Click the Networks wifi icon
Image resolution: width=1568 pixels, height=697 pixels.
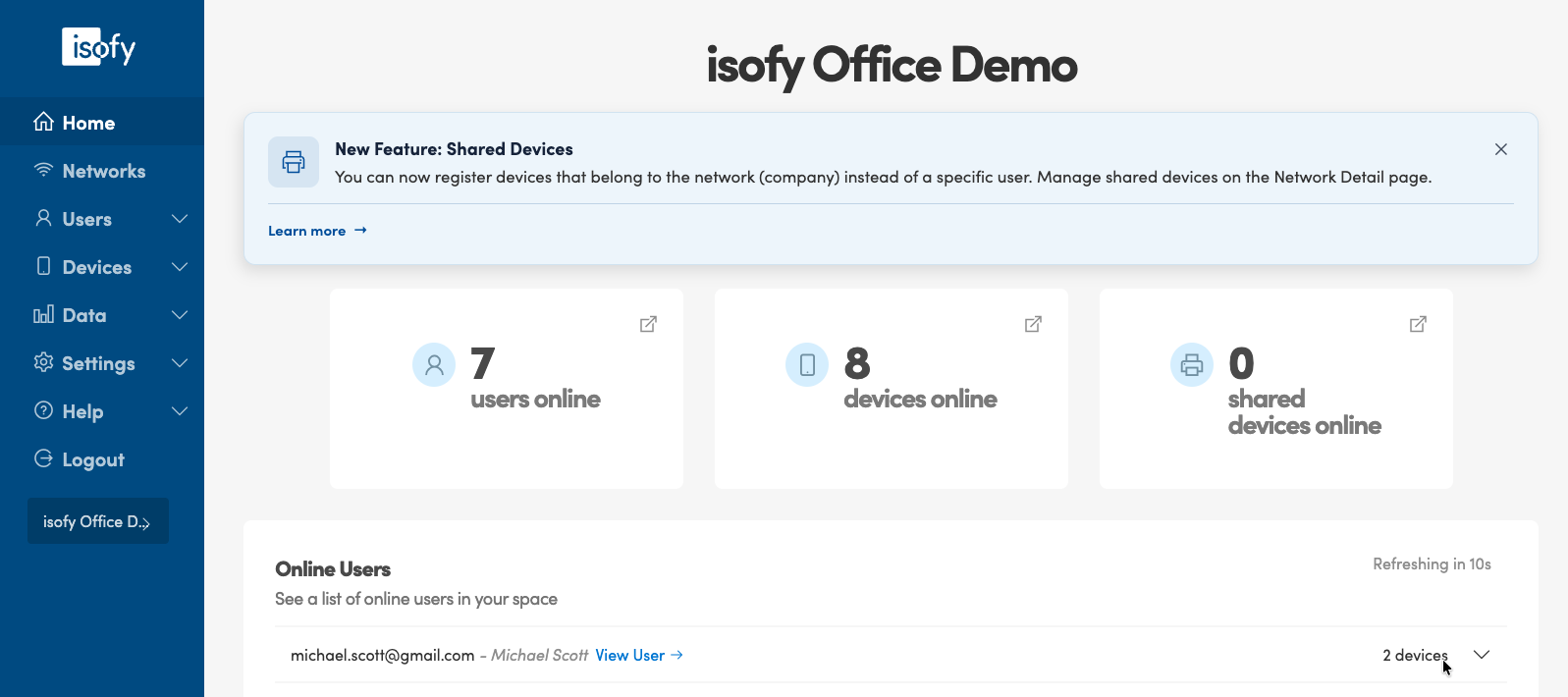(x=43, y=170)
